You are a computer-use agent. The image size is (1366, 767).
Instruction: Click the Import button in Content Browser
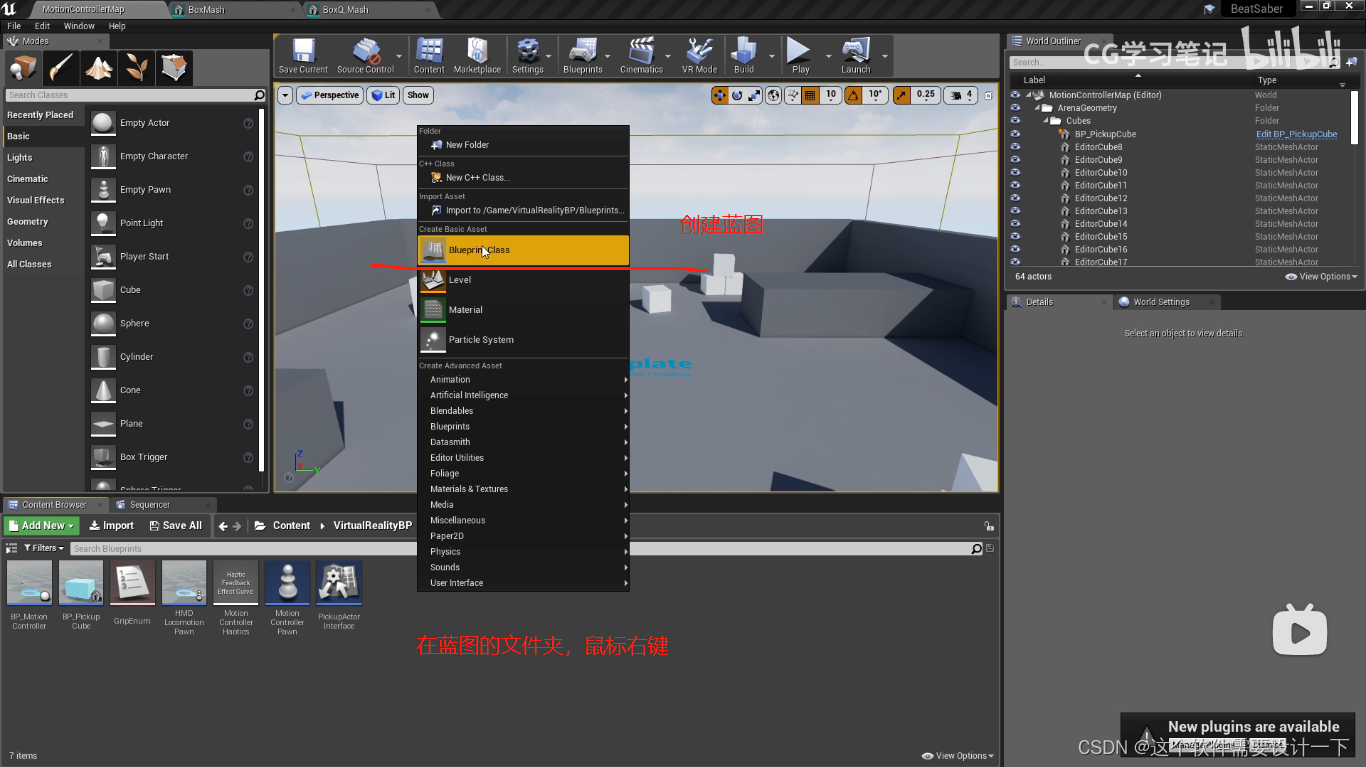(111, 526)
